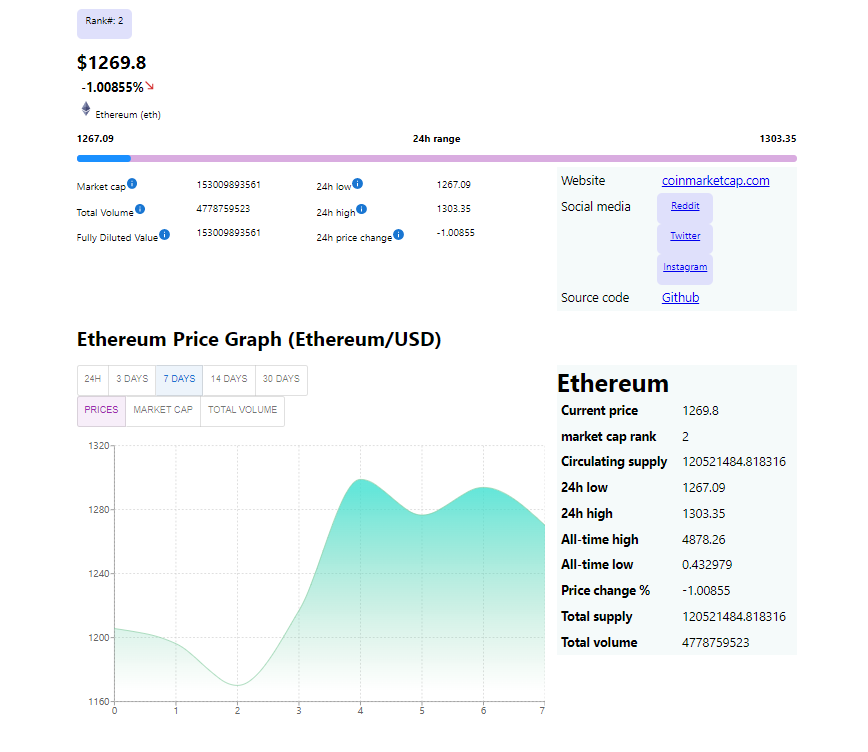This screenshot has height=752, width=868.
Task: Select the 3 DAYS time range tab
Action: pos(132,379)
